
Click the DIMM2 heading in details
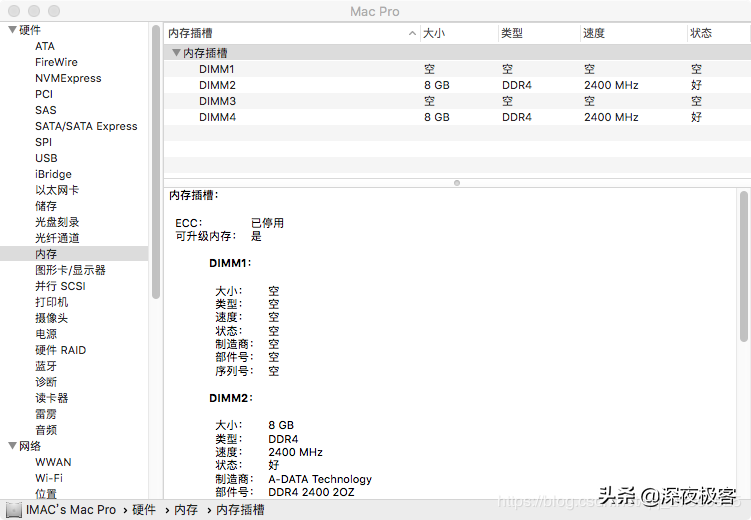pos(230,398)
